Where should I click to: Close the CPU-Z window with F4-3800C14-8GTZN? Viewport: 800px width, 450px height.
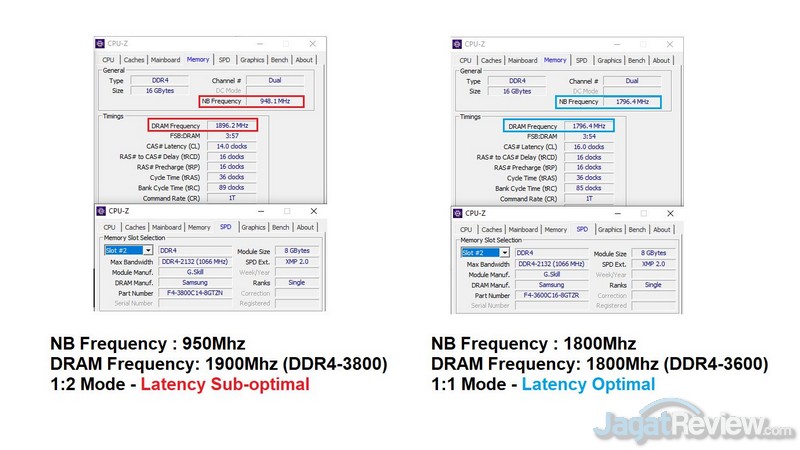click(x=314, y=211)
